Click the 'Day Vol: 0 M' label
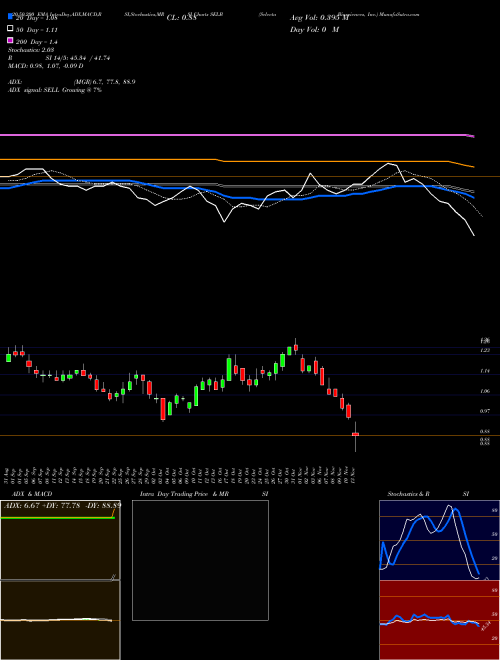 (x=314, y=29)
